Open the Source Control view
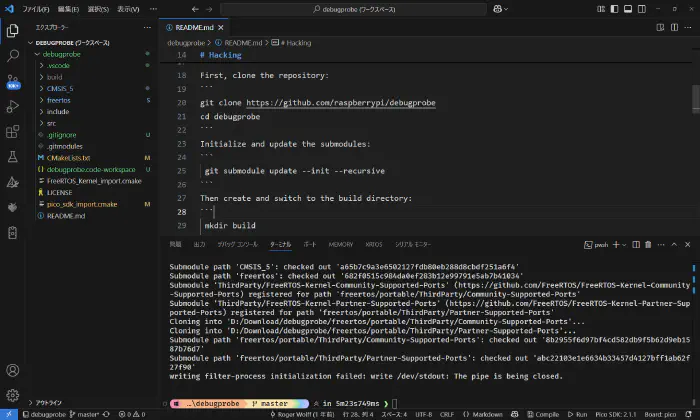 coord(12,82)
